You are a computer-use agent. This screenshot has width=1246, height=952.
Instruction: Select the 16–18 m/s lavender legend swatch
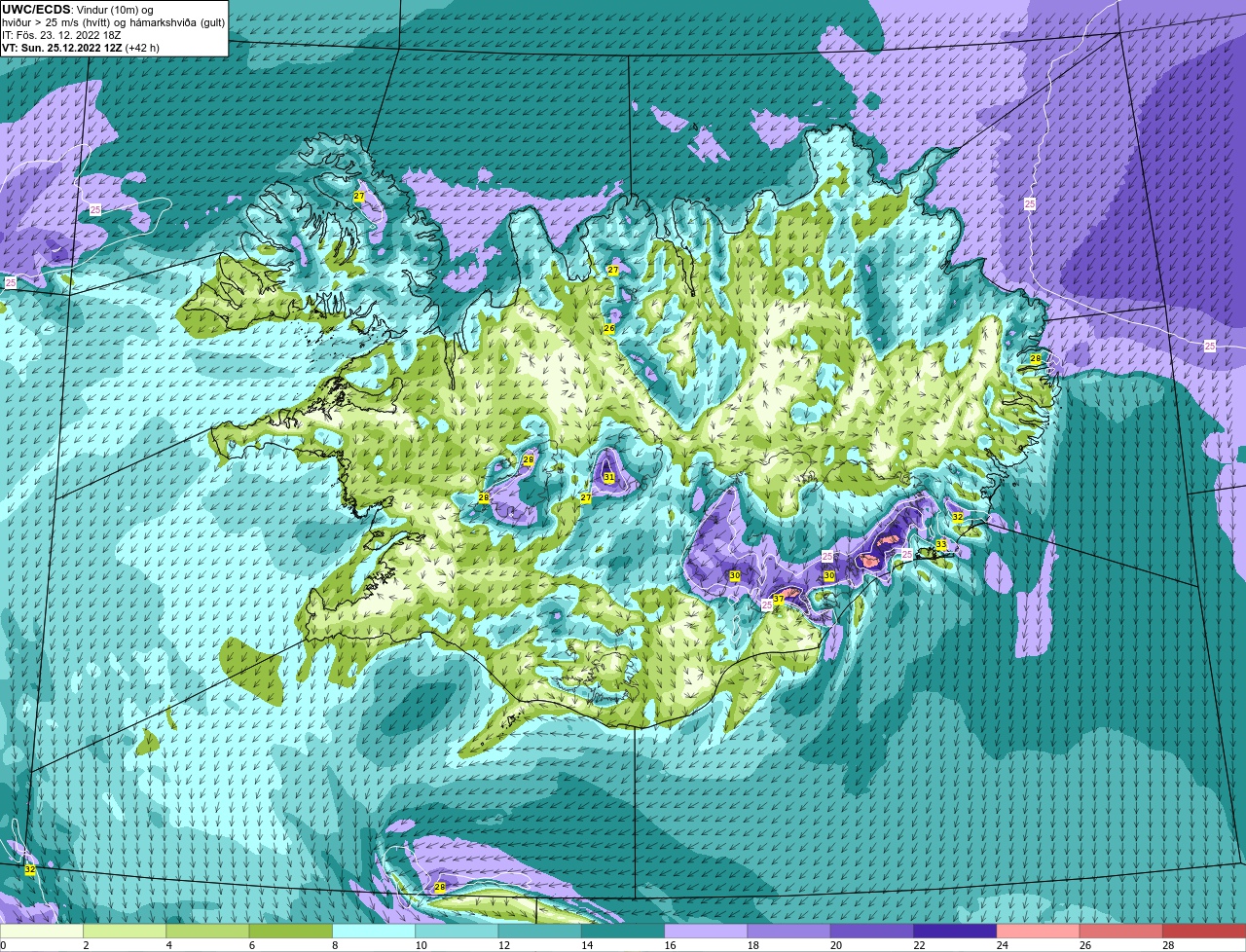point(706,931)
